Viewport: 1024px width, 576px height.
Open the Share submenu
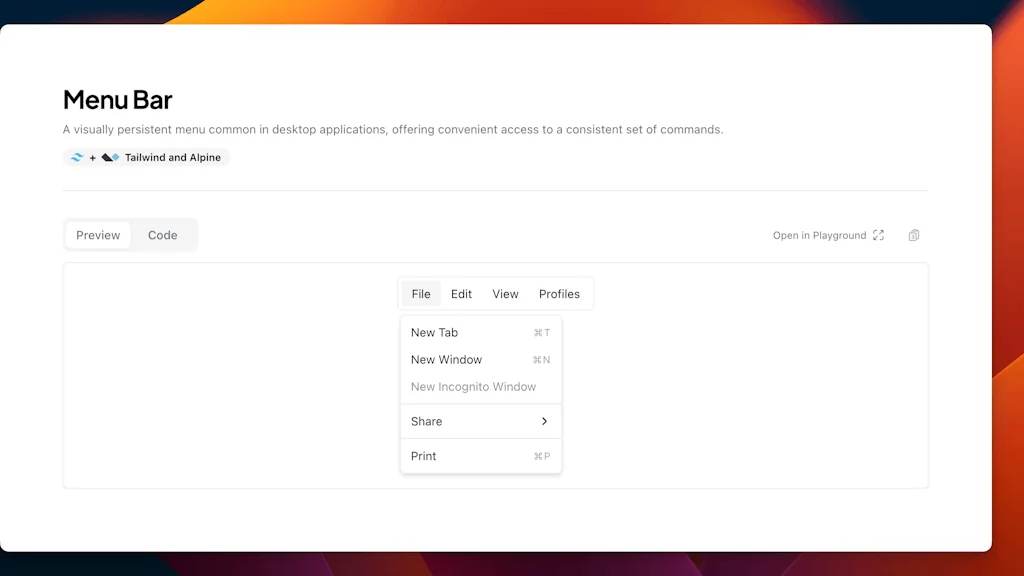427,422
